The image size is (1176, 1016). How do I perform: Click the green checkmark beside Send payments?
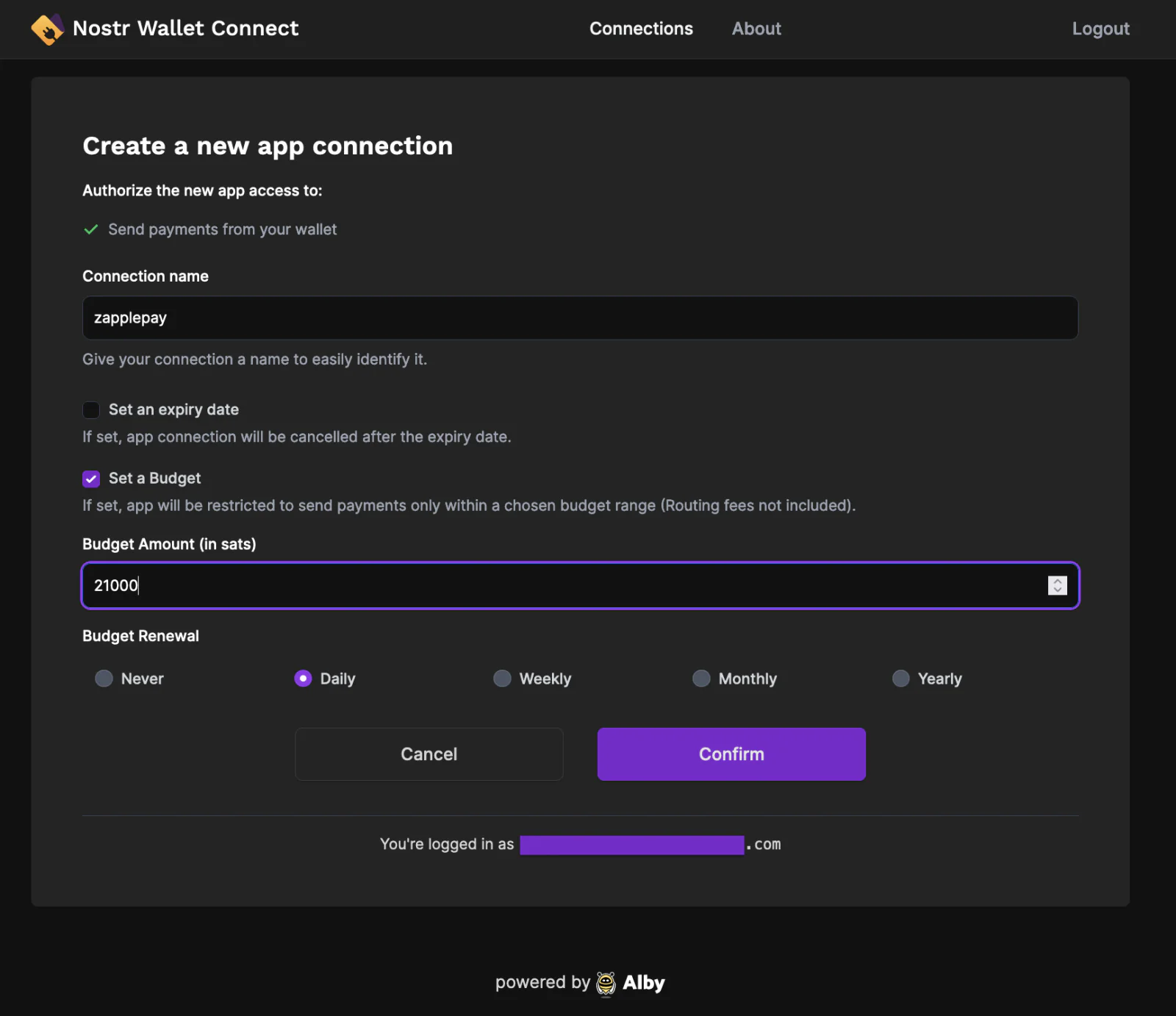[91, 229]
